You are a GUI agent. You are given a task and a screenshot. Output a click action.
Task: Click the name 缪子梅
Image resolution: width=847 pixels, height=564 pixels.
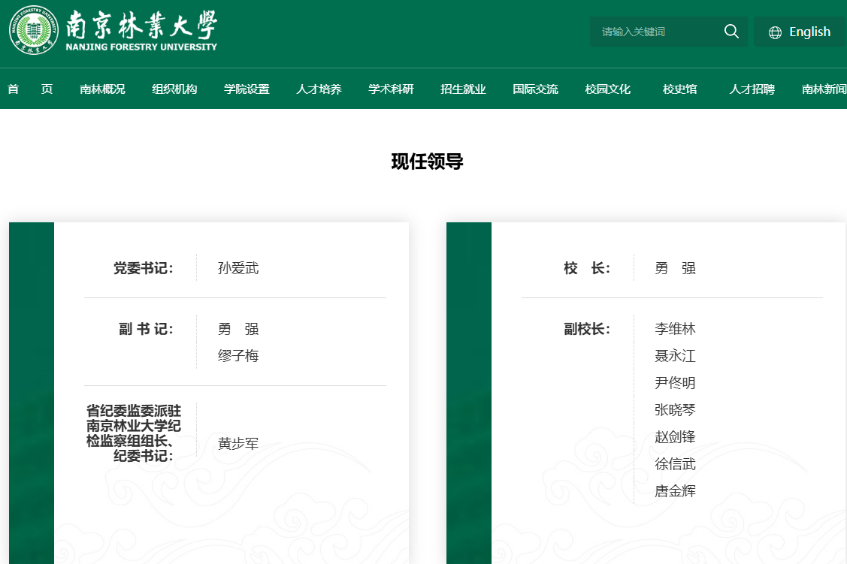(x=238, y=355)
